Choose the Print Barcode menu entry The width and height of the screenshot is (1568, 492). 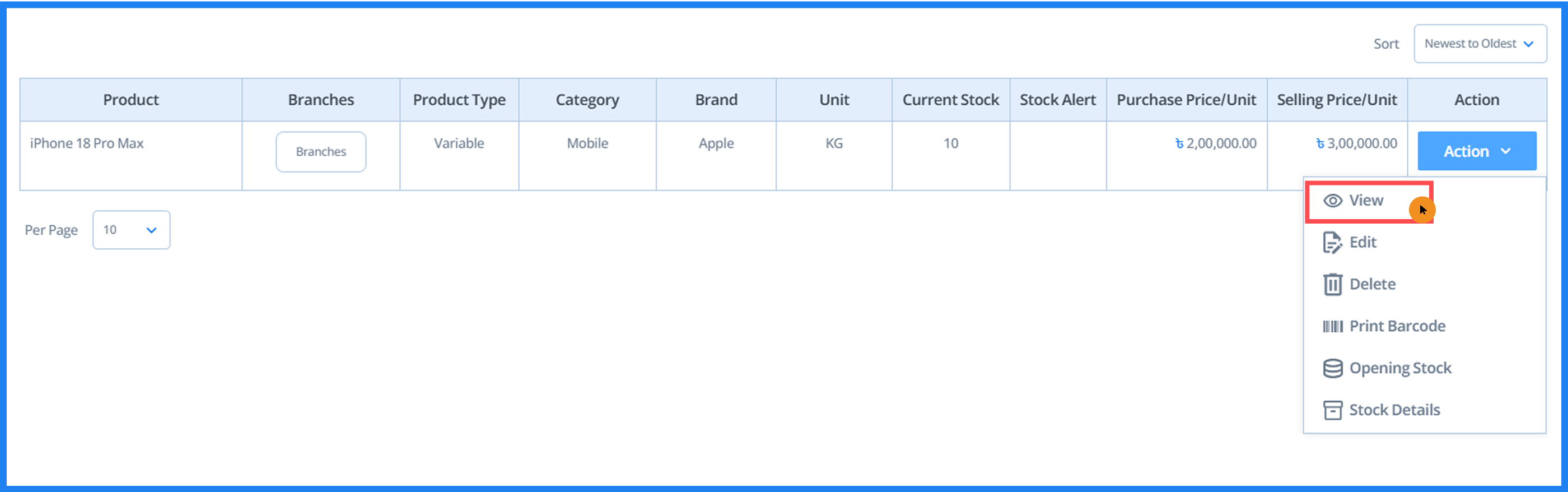pos(1397,326)
